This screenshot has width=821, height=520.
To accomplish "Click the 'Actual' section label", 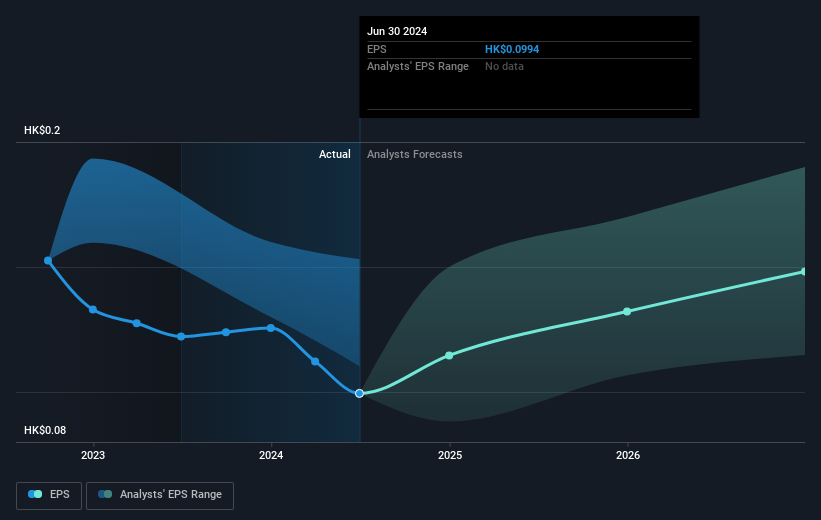I will click(x=335, y=154).
